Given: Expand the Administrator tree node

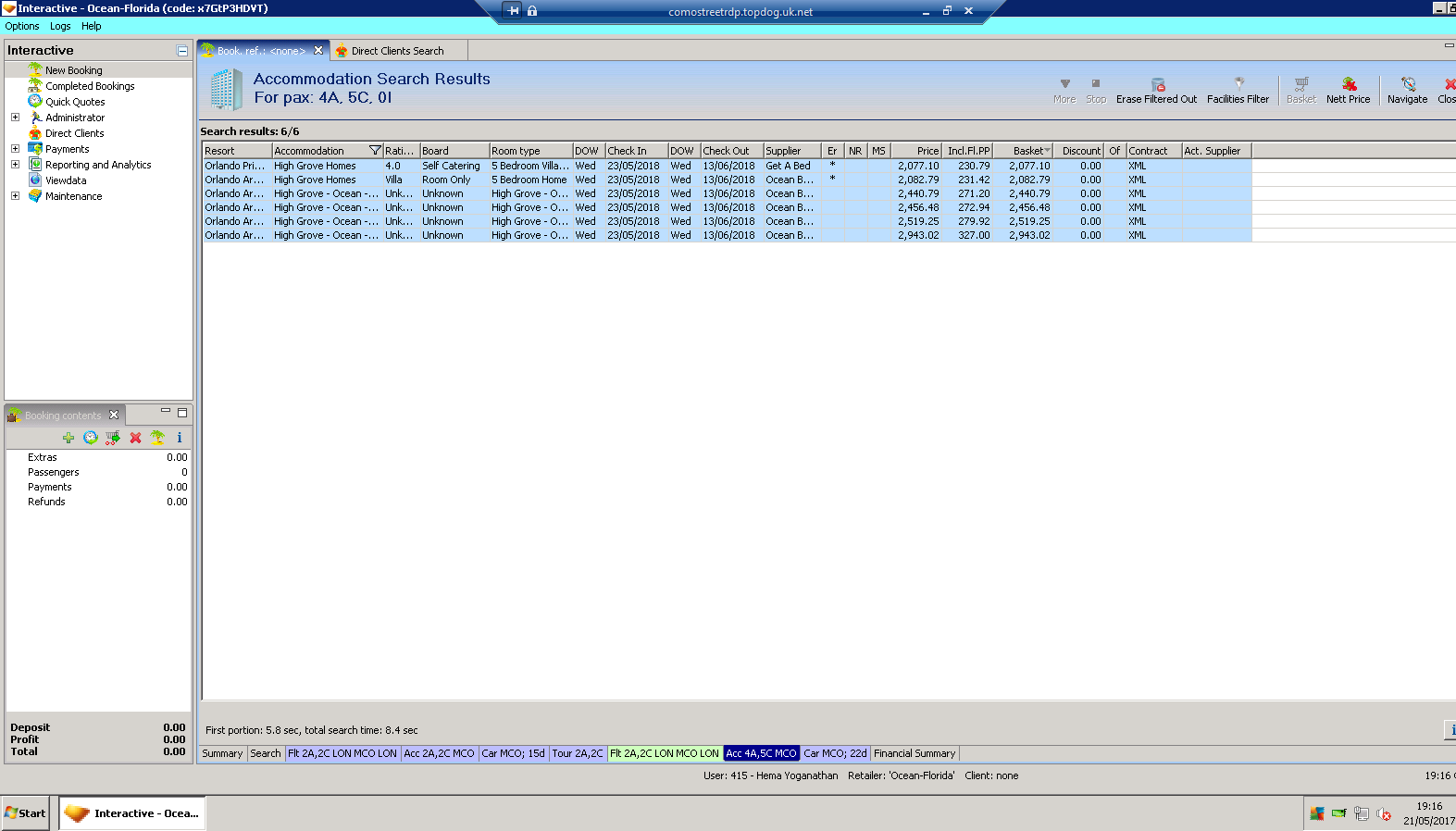Looking at the screenshot, I should (15, 118).
